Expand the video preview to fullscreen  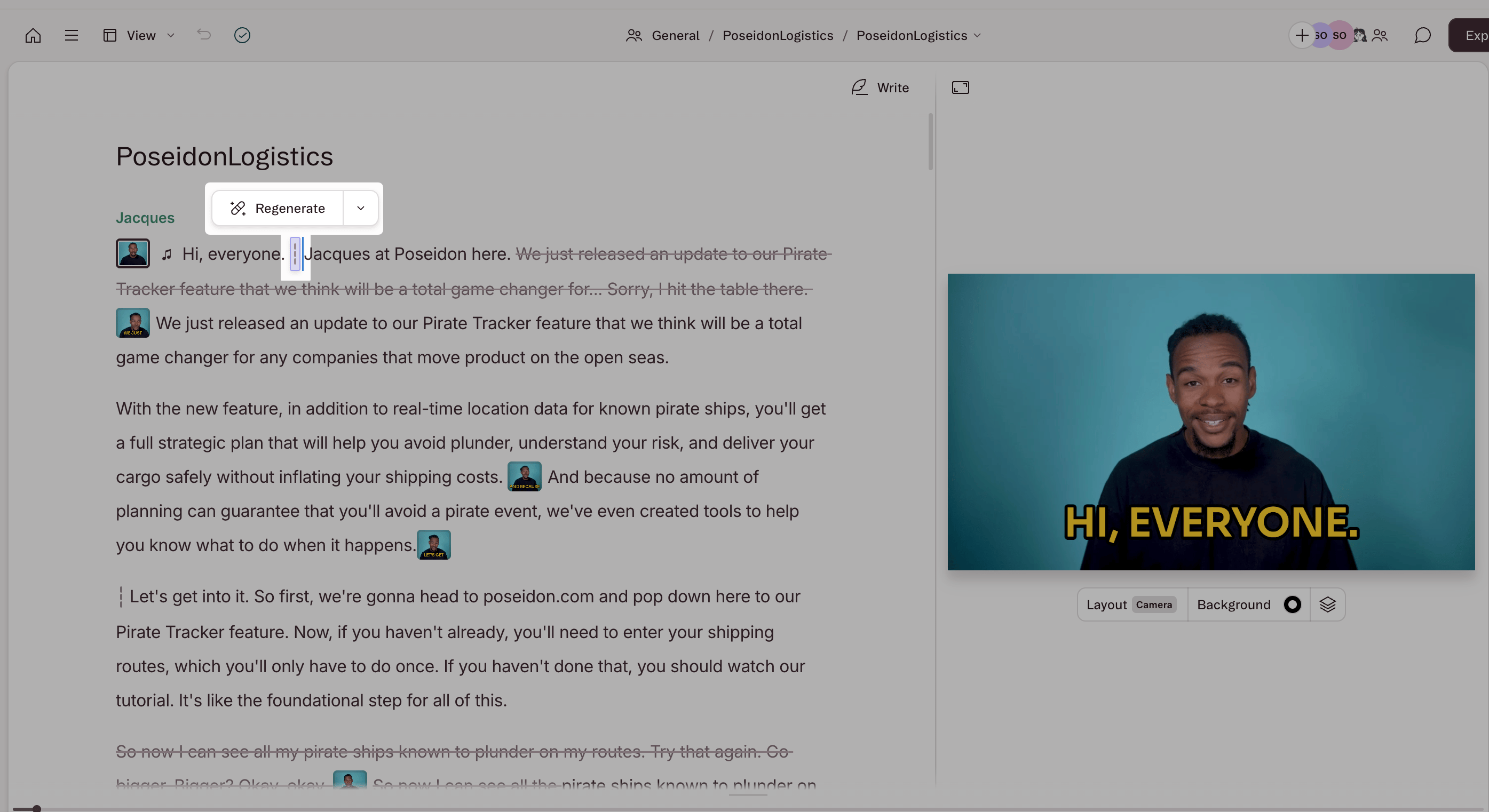coord(960,87)
